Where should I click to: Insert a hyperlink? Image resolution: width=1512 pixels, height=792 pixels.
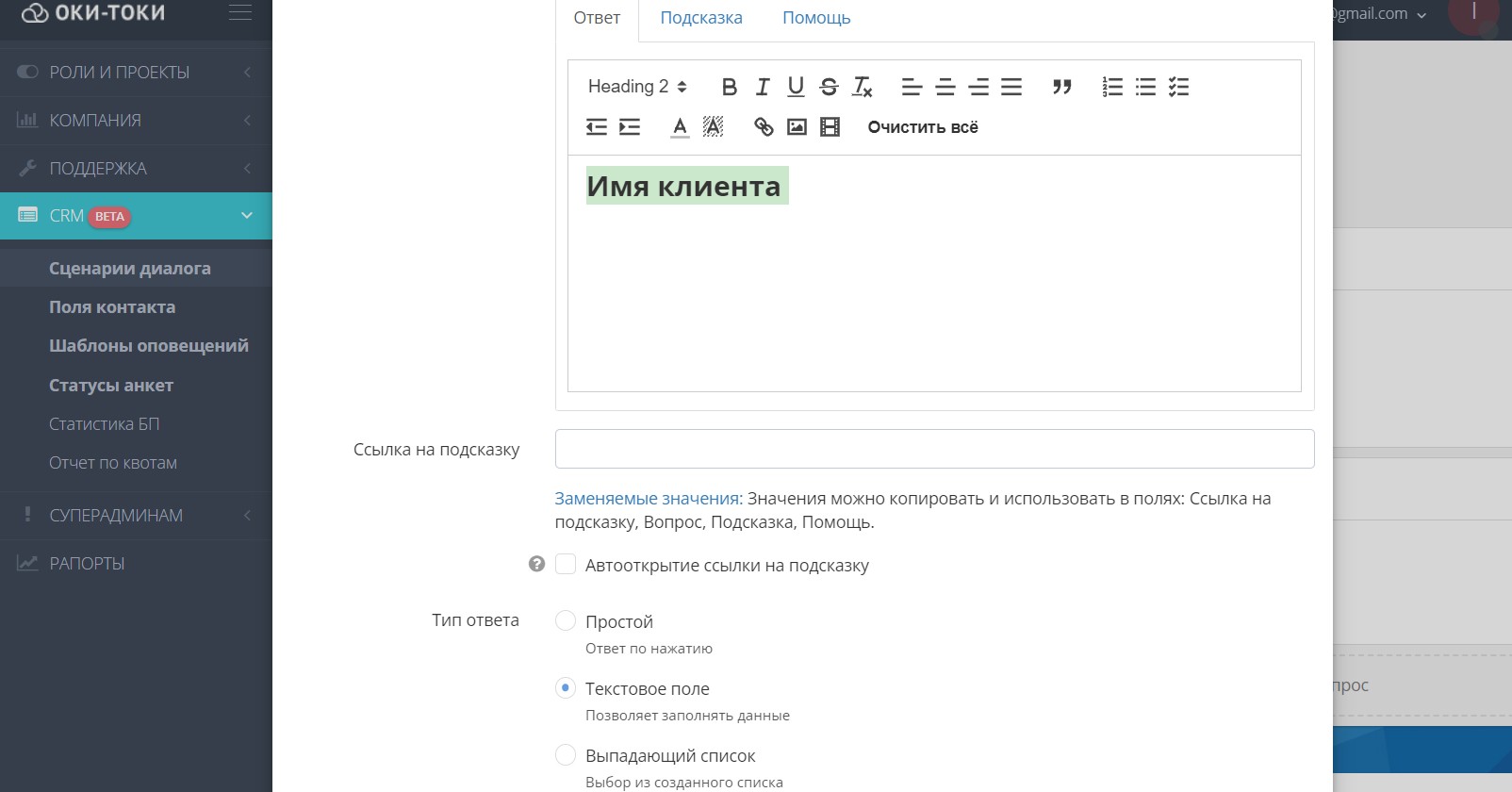[764, 126]
